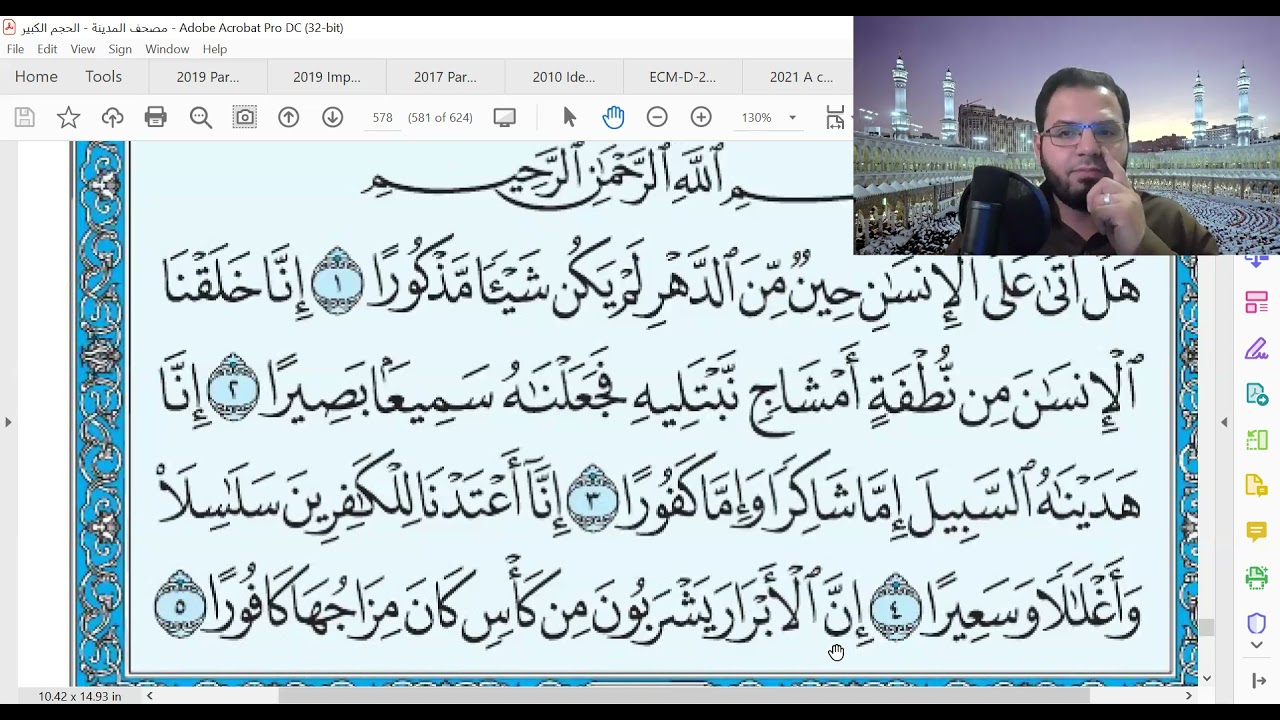Click the (581 of 624) page count
The width and height of the screenshot is (1280, 720).
tap(440, 118)
